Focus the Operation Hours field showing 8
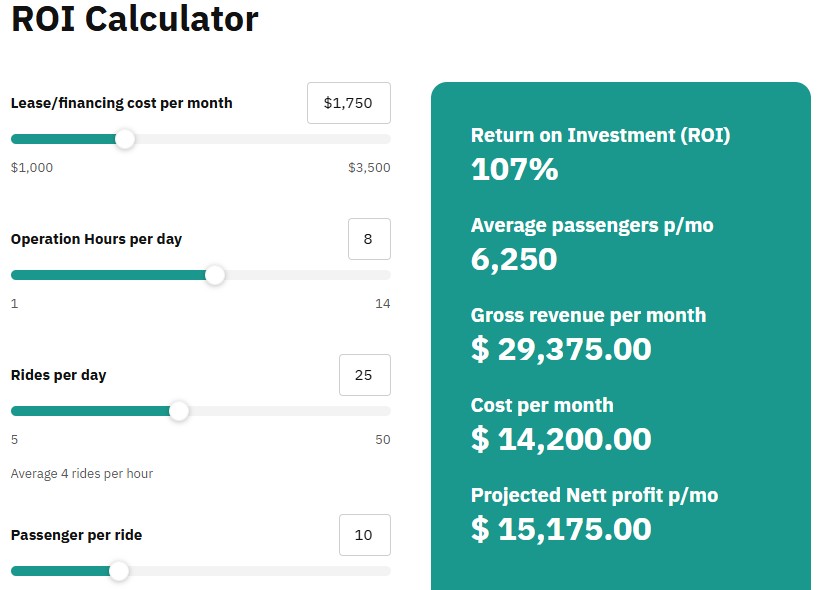Screen dimensions: 824x590 pyautogui.click(x=368, y=239)
